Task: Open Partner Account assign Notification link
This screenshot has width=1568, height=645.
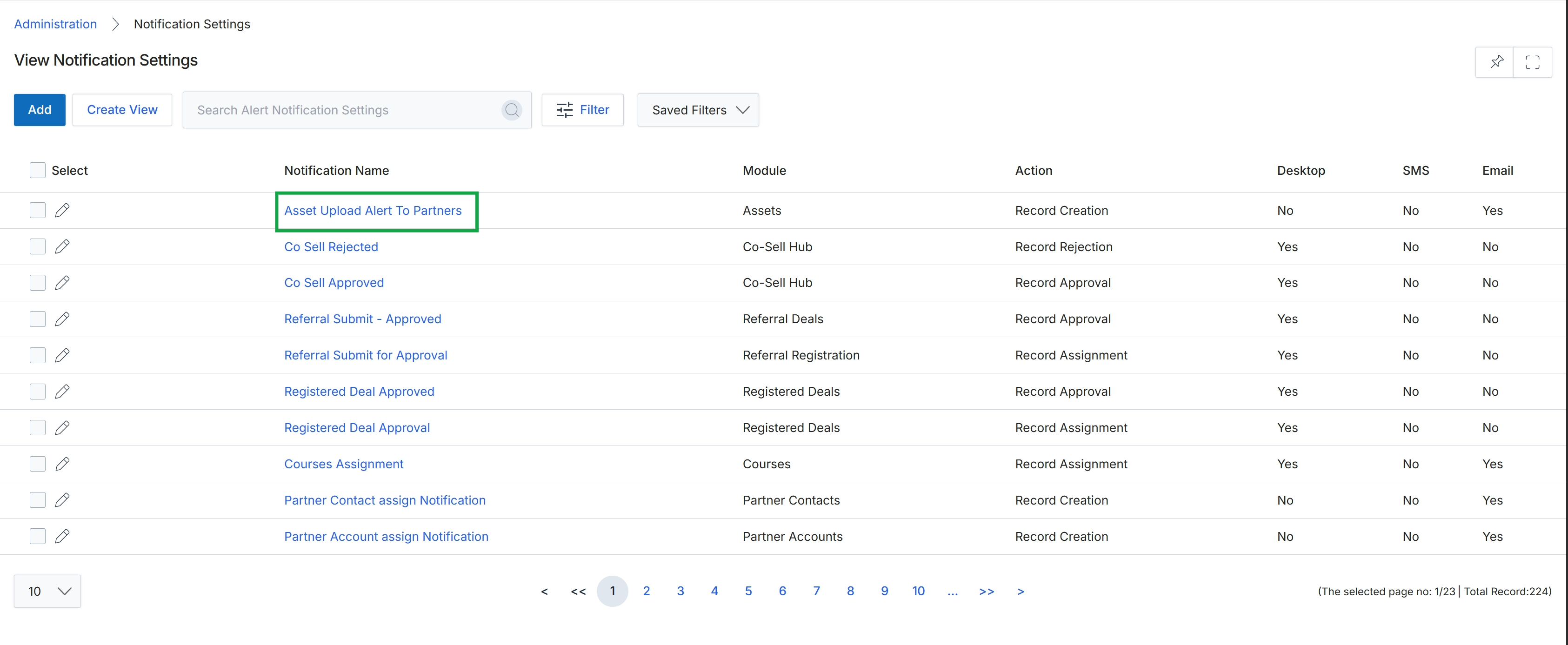Action: pyautogui.click(x=387, y=536)
